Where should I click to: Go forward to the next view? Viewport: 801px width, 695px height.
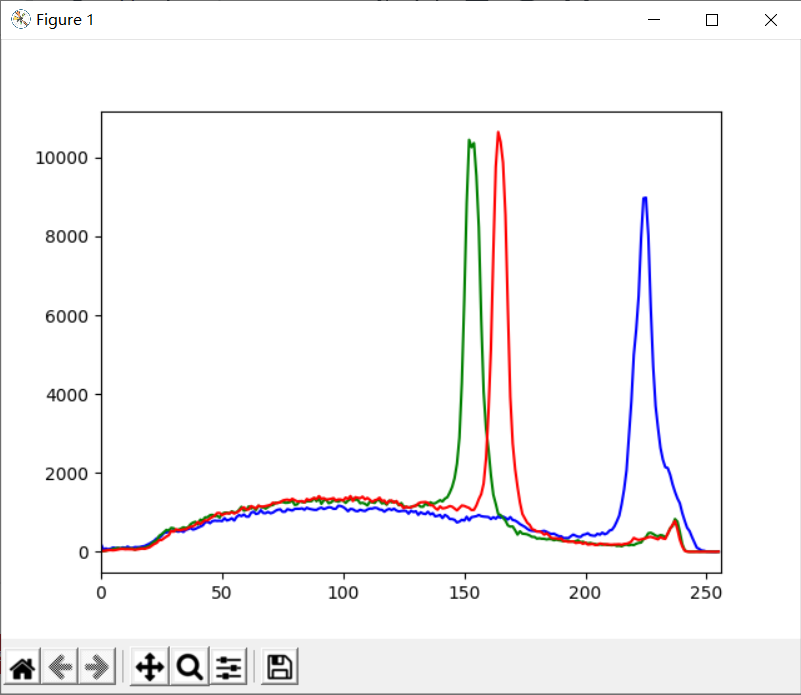click(x=97, y=667)
